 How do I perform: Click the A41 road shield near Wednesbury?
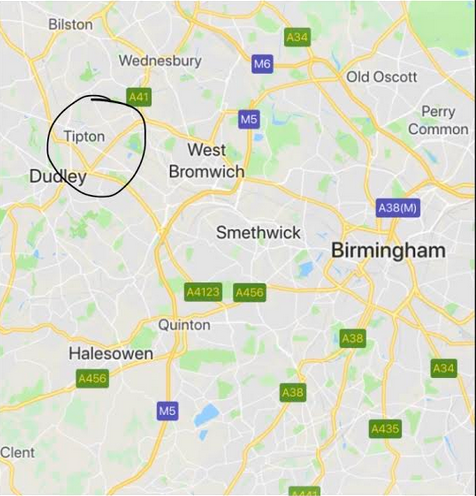click(x=139, y=97)
